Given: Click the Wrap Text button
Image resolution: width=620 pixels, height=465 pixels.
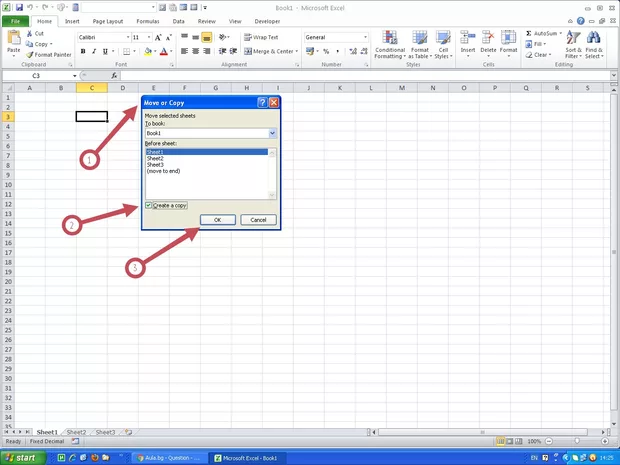Looking at the screenshot, I should tap(259, 37).
